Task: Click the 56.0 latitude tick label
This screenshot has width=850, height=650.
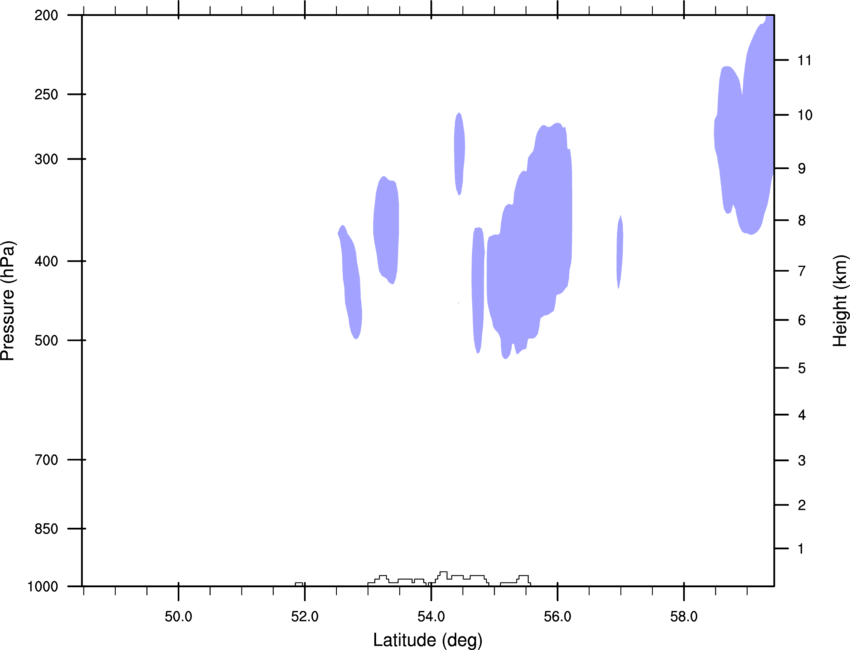Action: (557, 617)
